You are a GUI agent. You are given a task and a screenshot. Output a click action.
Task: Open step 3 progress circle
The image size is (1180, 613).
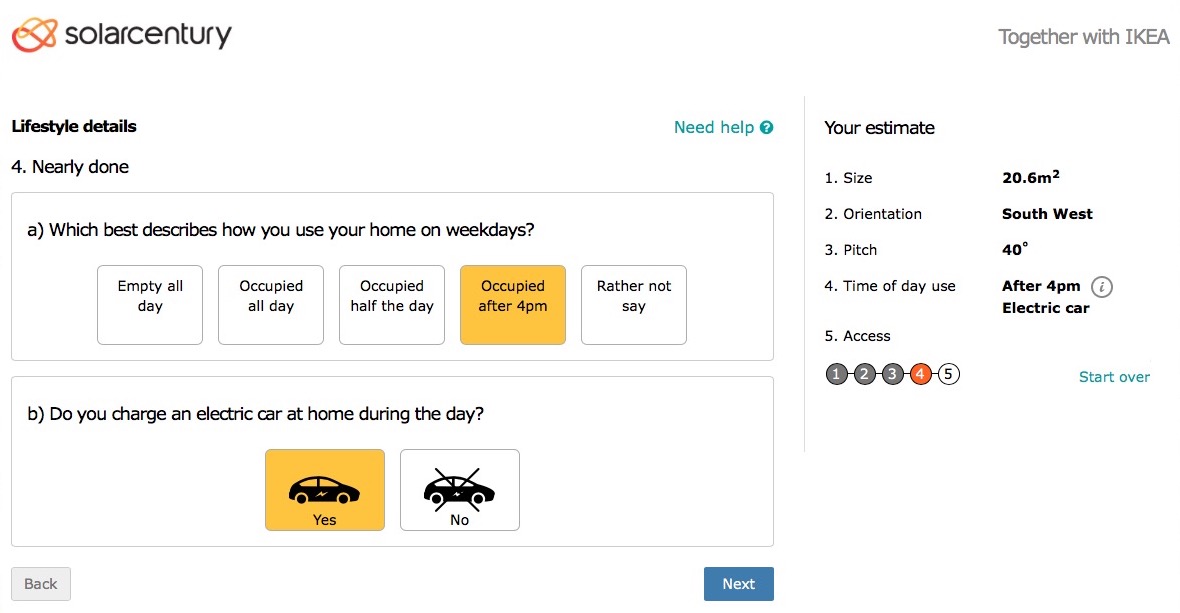coord(893,375)
